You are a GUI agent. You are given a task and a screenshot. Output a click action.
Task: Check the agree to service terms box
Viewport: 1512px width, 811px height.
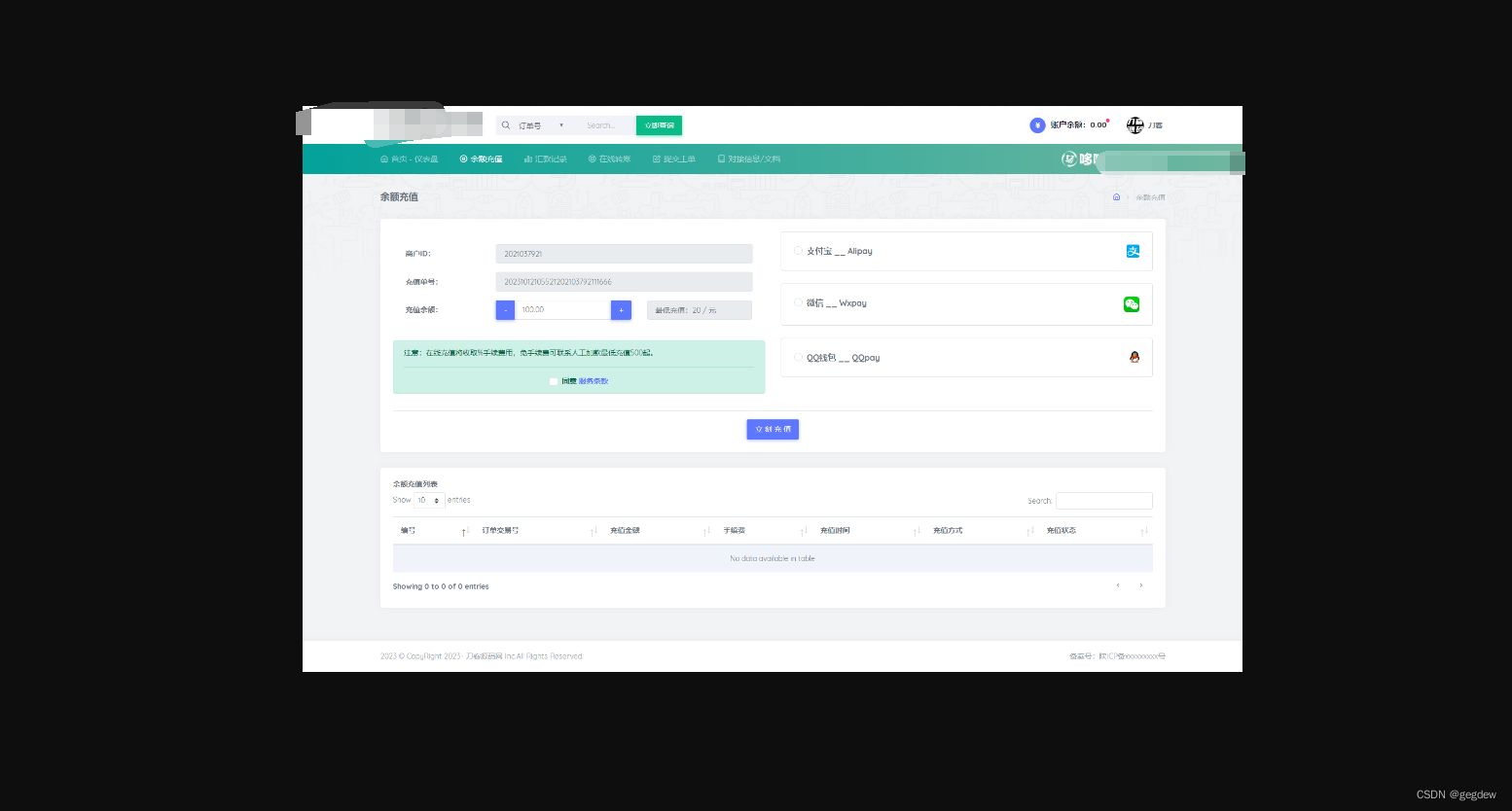(554, 381)
